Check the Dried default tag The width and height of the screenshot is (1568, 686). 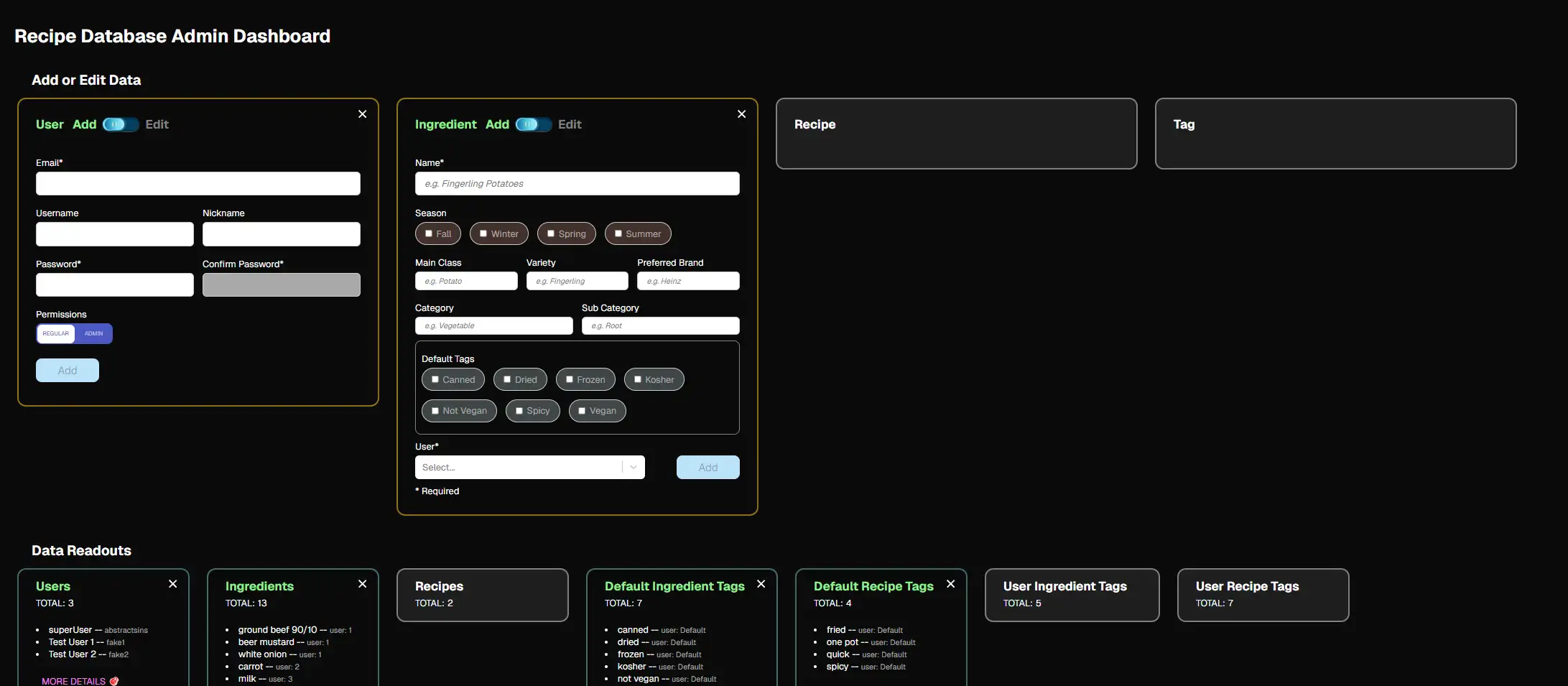(x=507, y=379)
